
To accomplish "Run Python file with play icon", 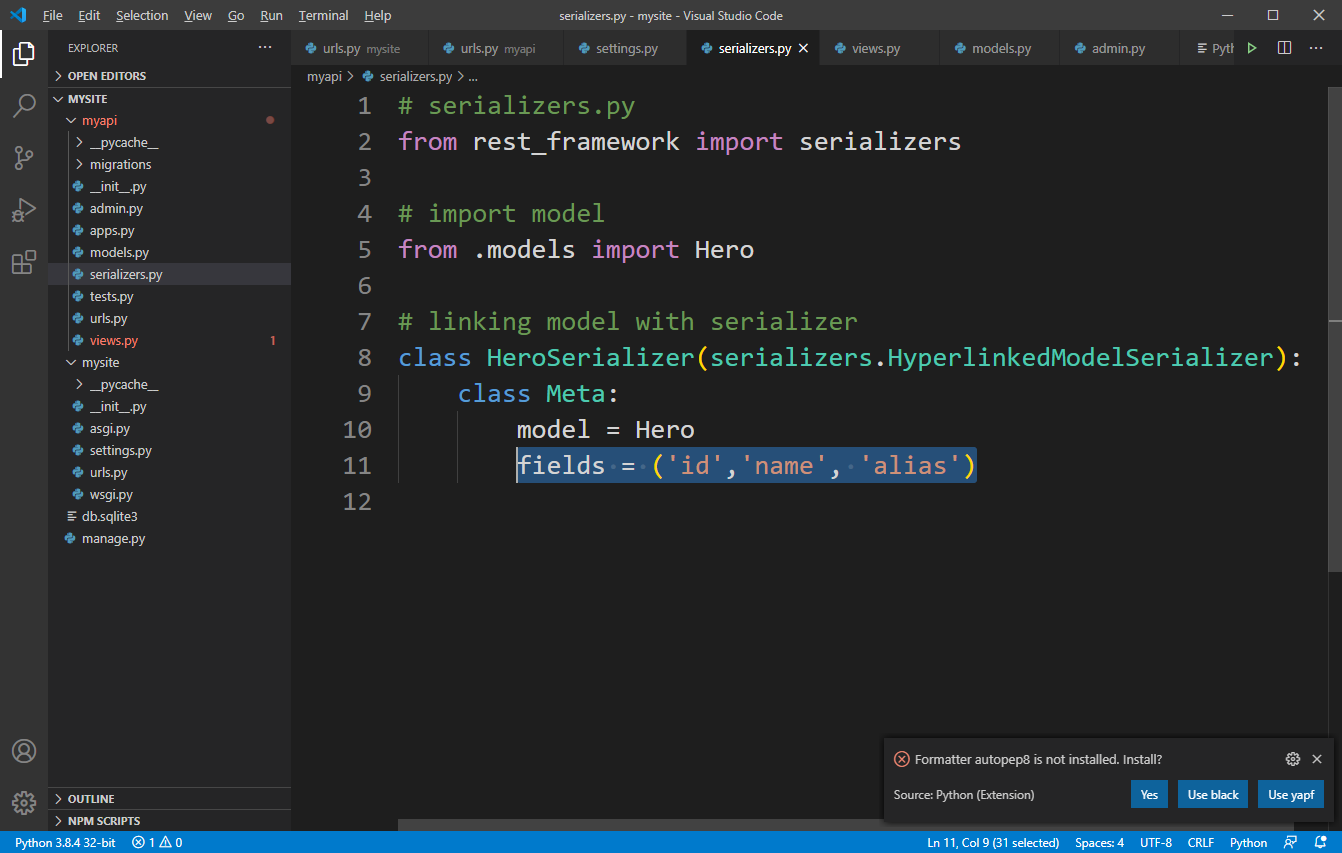I will [1252, 47].
